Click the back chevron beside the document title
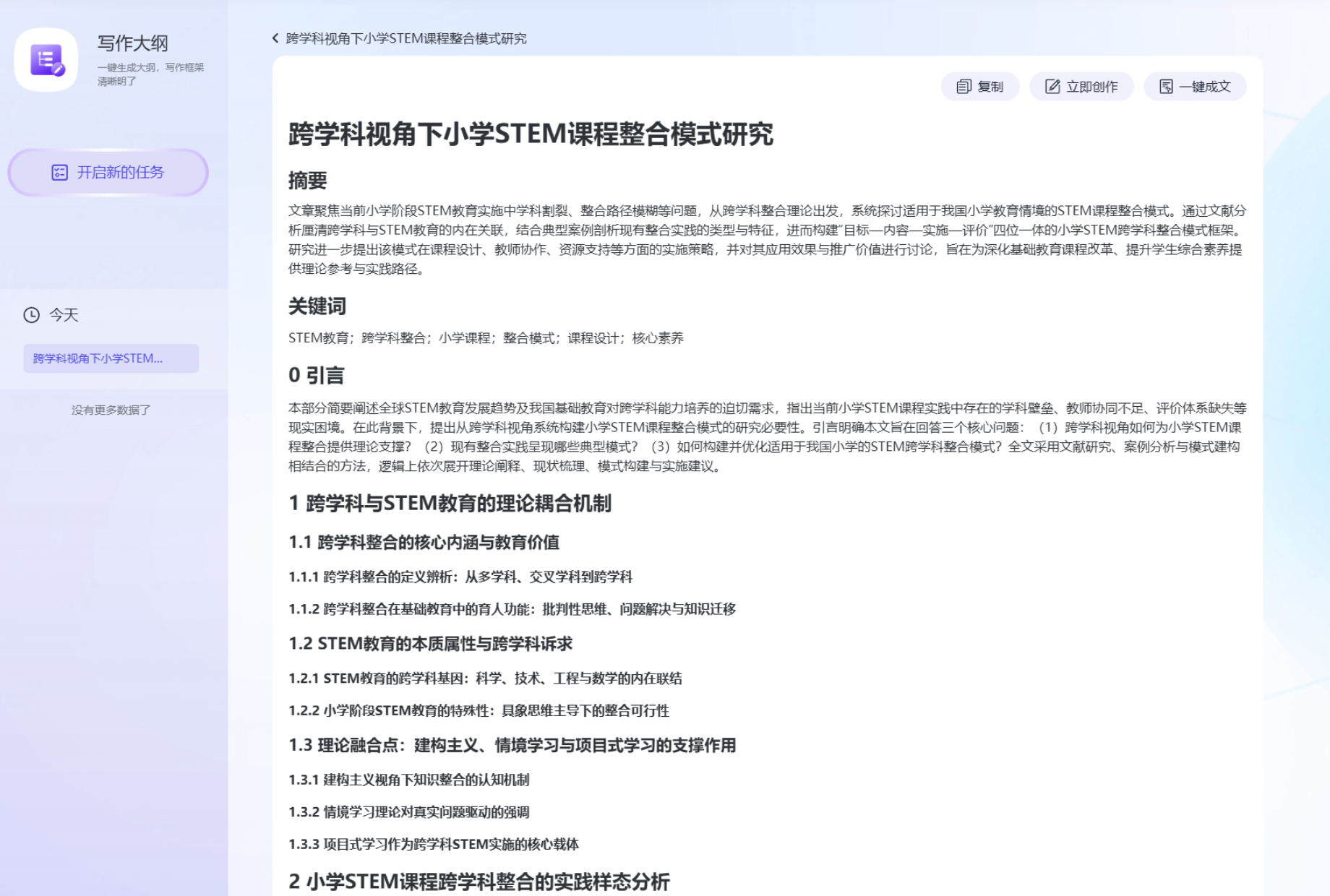The height and width of the screenshot is (896, 1330). (275, 38)
